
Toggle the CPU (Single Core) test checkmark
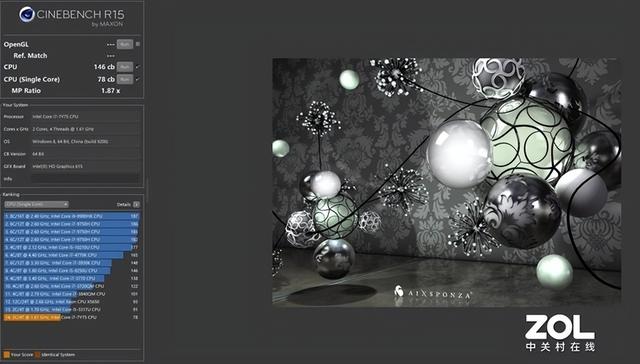(138, 79)
